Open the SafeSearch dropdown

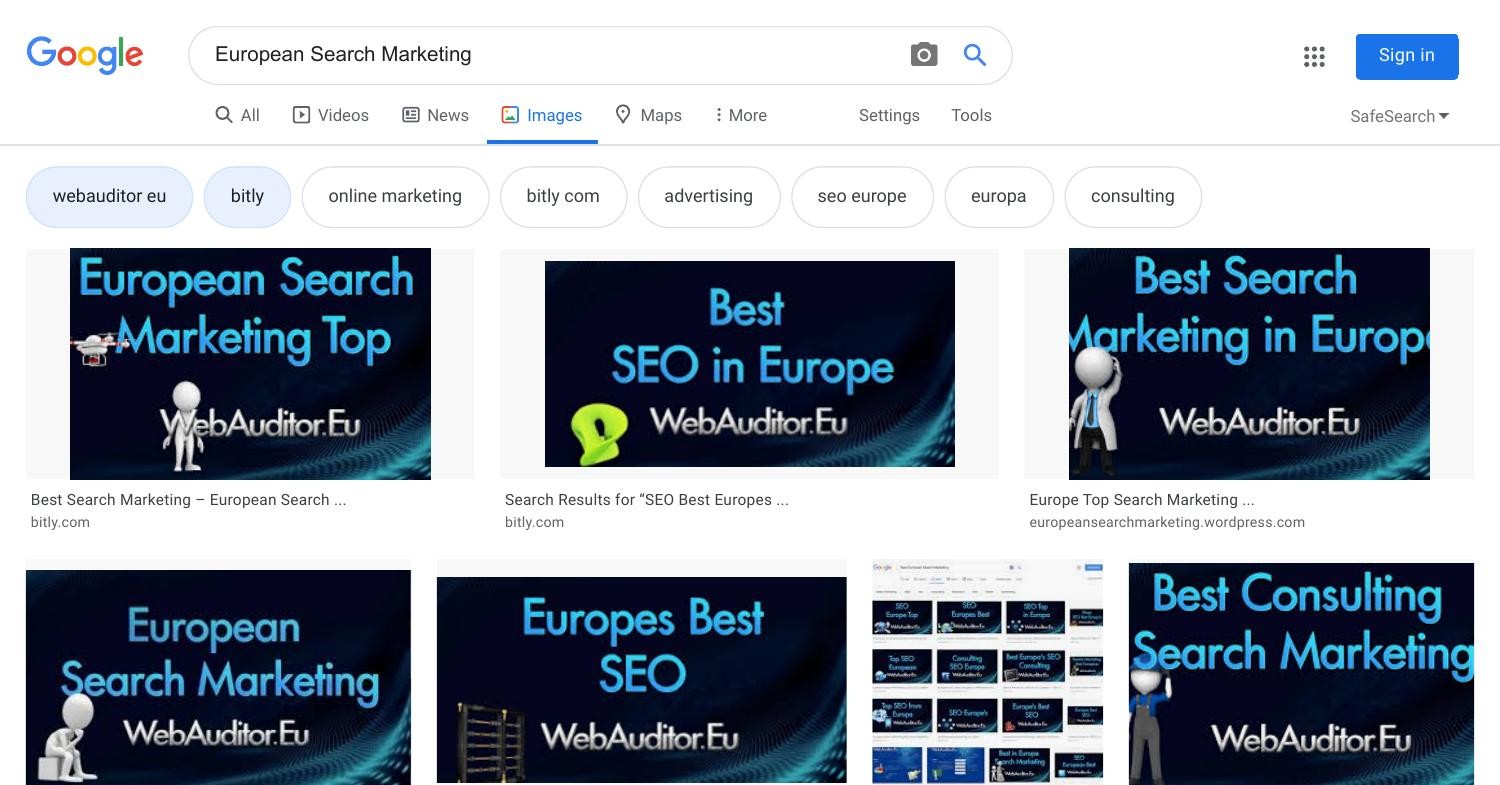click(1399, 116)
